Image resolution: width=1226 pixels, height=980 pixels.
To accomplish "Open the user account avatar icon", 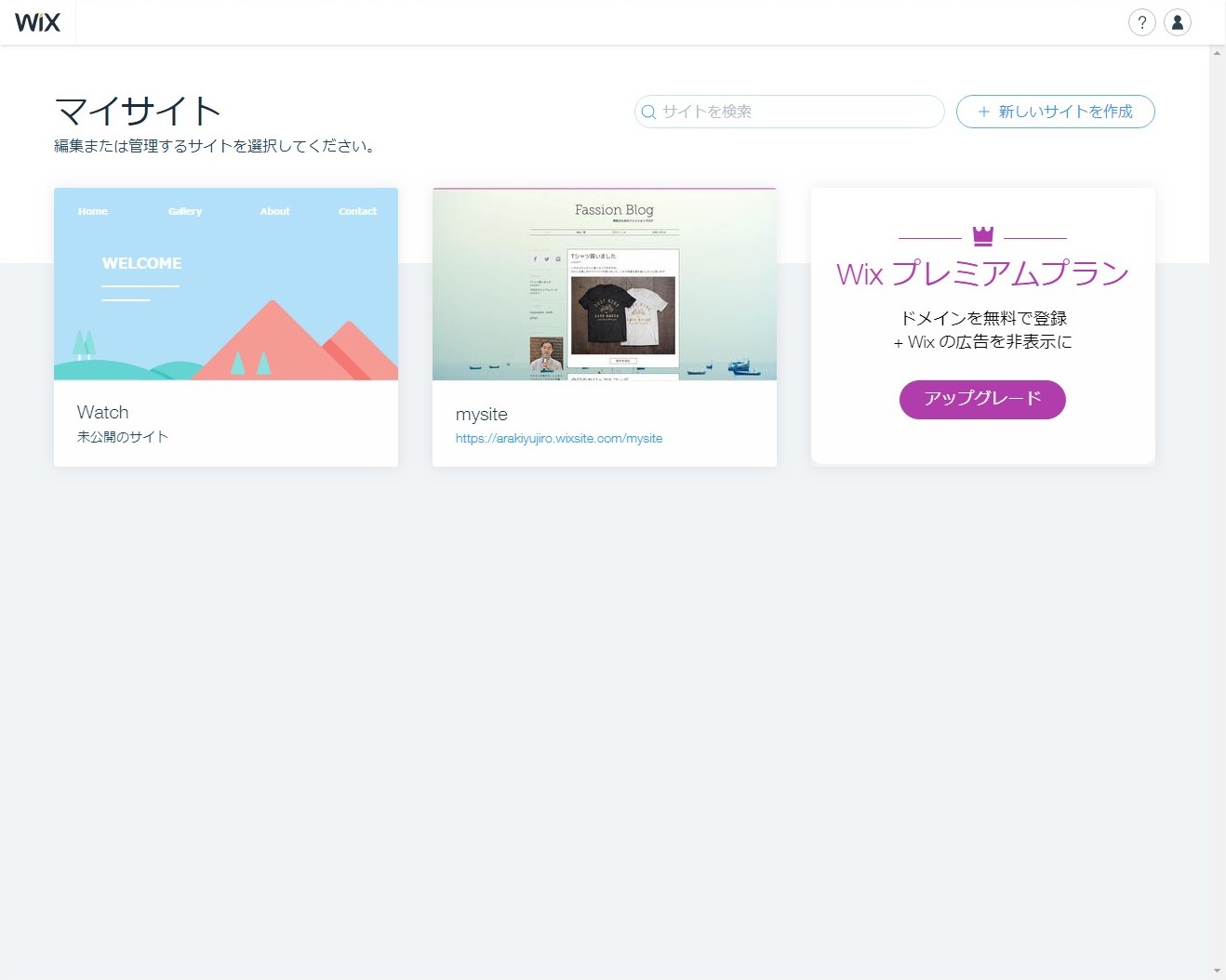I will click(x=1177, y=22).
